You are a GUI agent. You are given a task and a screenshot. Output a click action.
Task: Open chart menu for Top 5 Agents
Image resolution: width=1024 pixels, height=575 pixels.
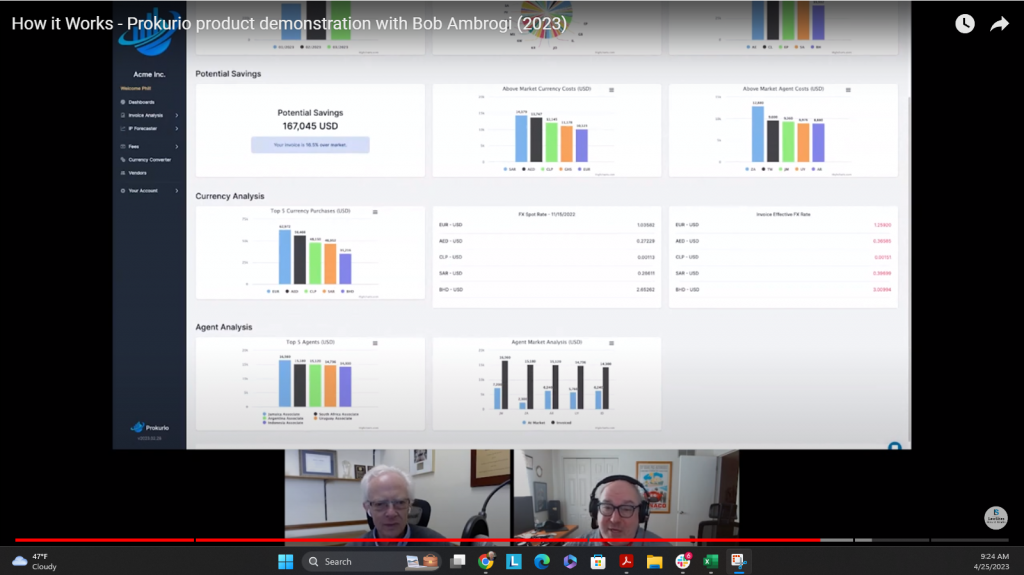click(375, 342)
